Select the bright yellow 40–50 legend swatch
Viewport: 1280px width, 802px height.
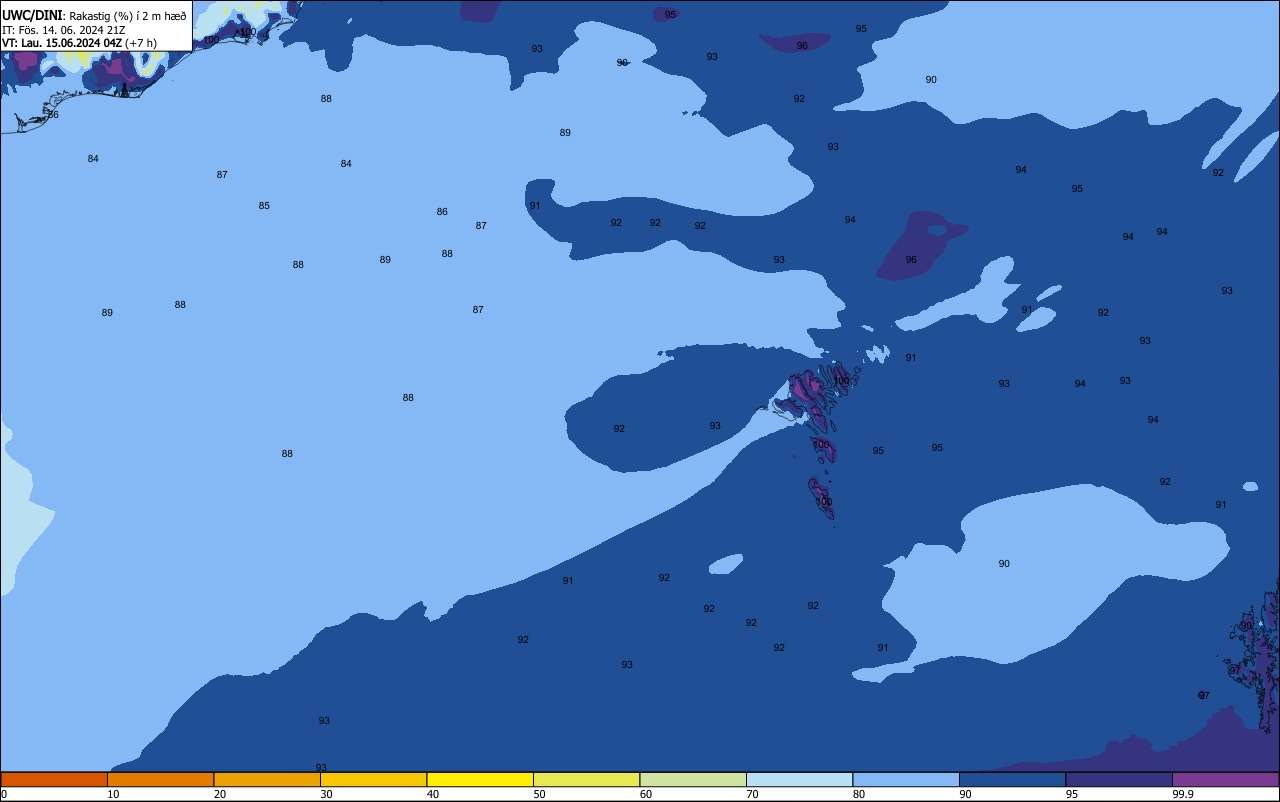pyautogui.click(x=480, y=779)
